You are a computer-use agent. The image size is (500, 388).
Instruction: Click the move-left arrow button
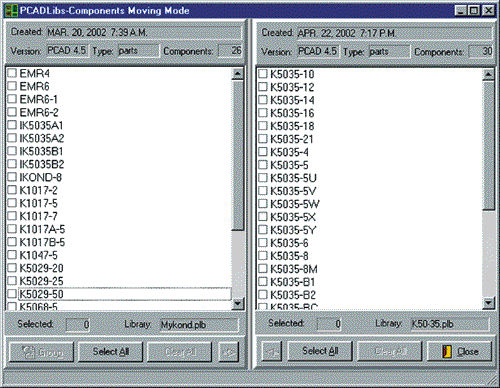point(272,351)
